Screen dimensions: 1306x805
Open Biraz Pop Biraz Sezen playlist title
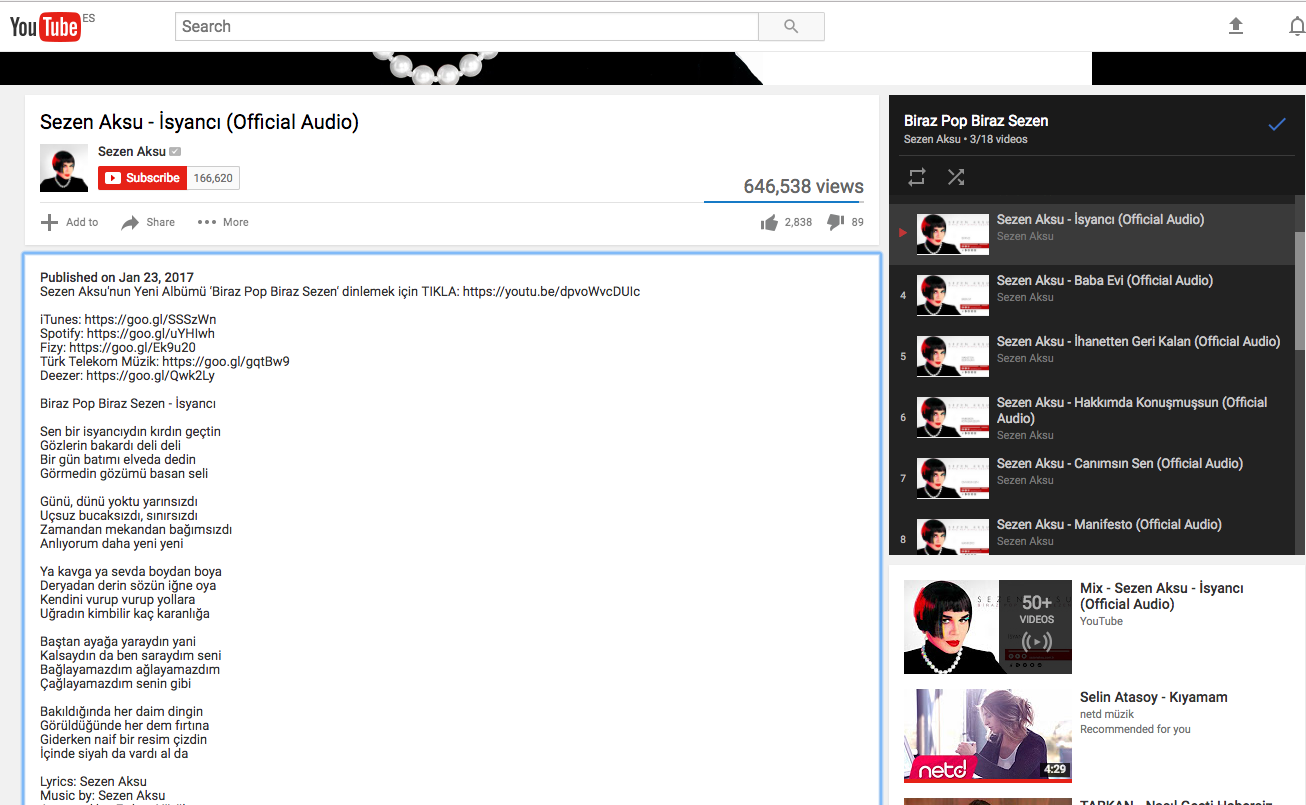click(976, 121)
